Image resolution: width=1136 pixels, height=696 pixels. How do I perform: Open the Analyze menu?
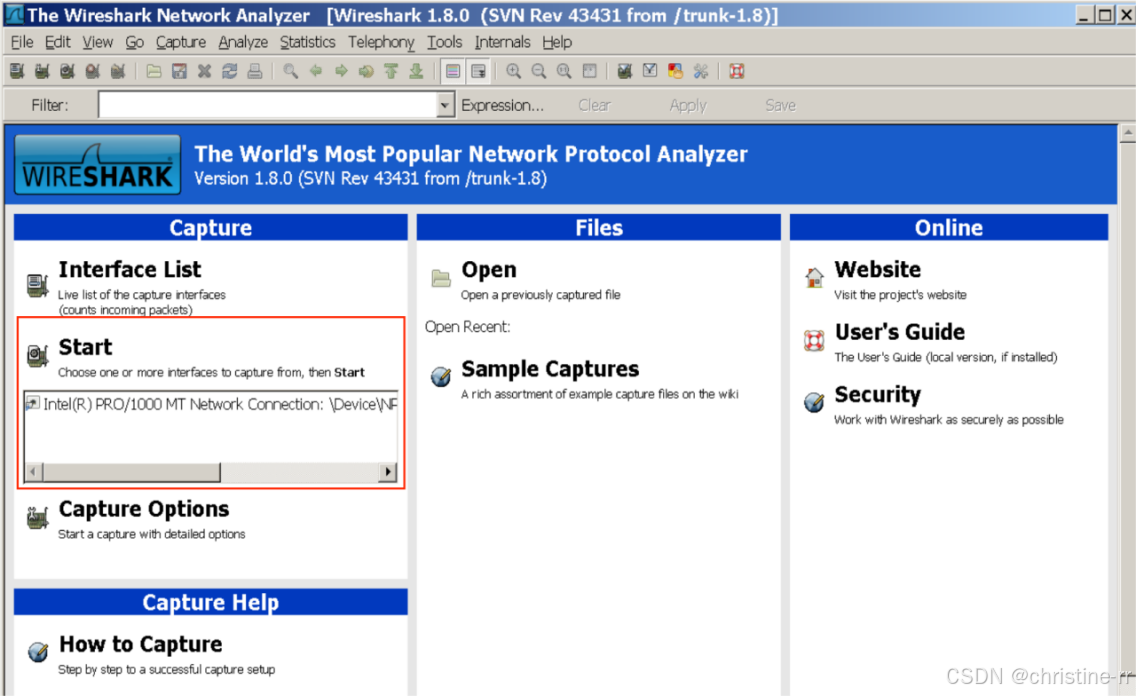(243, 42)
